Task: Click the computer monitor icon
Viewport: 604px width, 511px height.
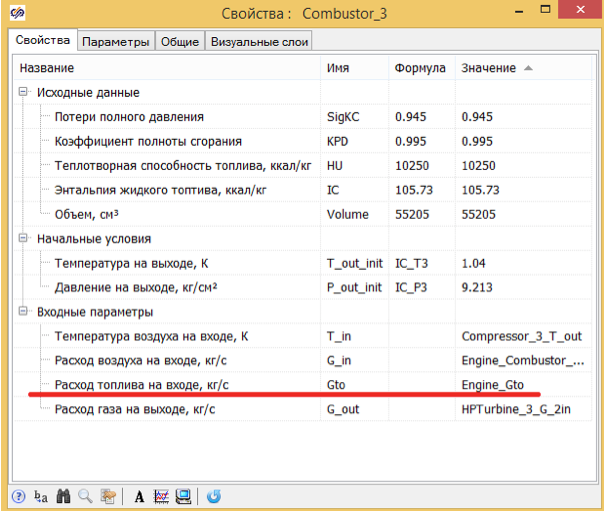Action: click(x=183, y=496)
